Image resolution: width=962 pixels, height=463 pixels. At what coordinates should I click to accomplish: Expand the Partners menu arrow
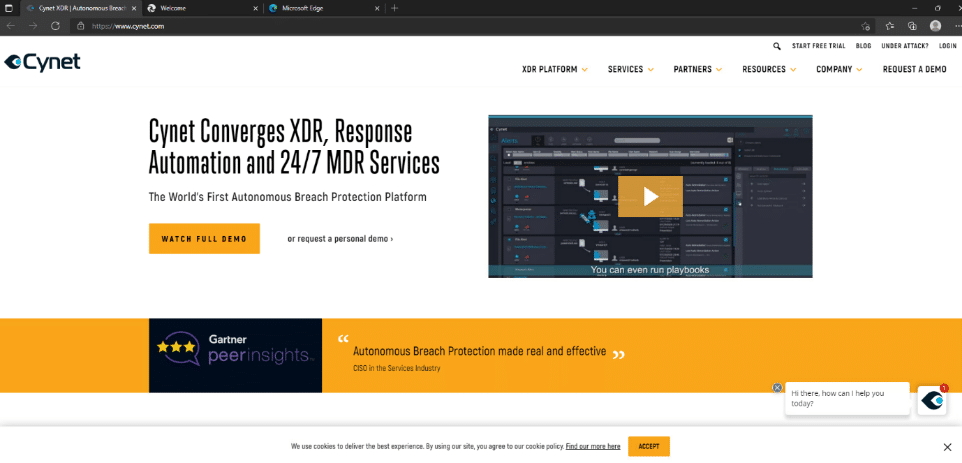[x=718, y=70]
